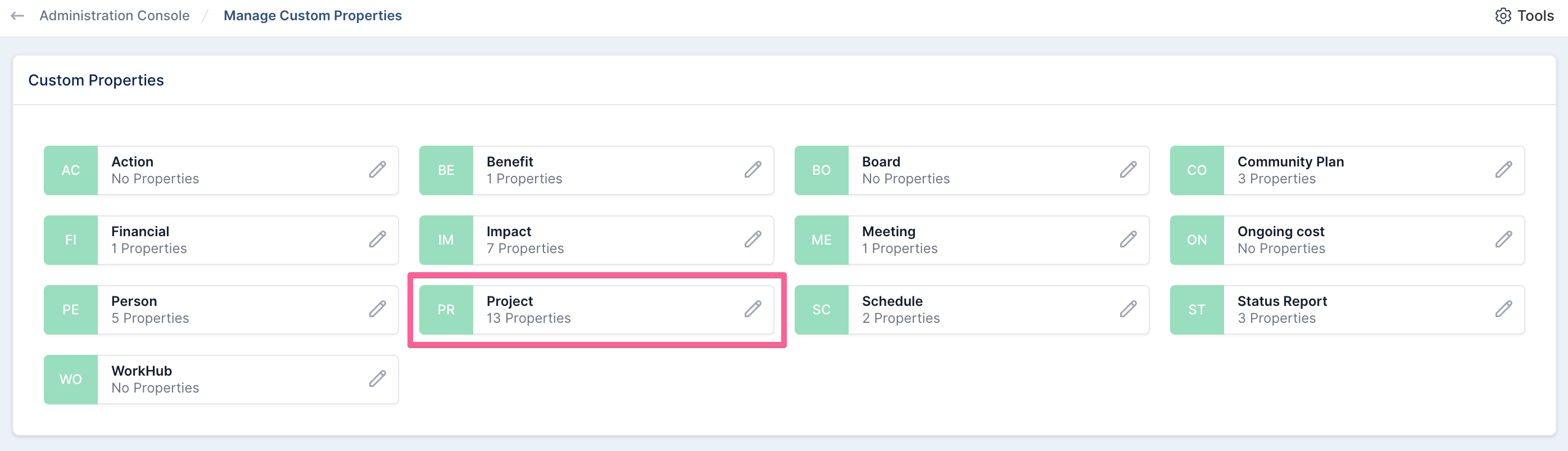Click the back arrow icon
Image resolution: width=1568 pixels, height=451 pixels.
tap(17, 16)
